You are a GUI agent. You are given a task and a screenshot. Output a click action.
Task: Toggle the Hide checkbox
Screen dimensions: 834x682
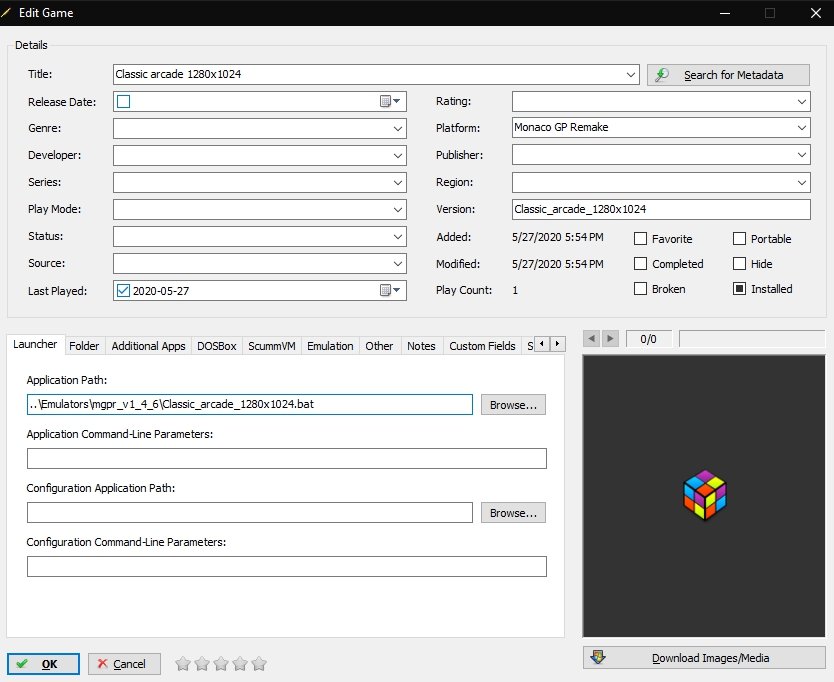click(739, 263)
